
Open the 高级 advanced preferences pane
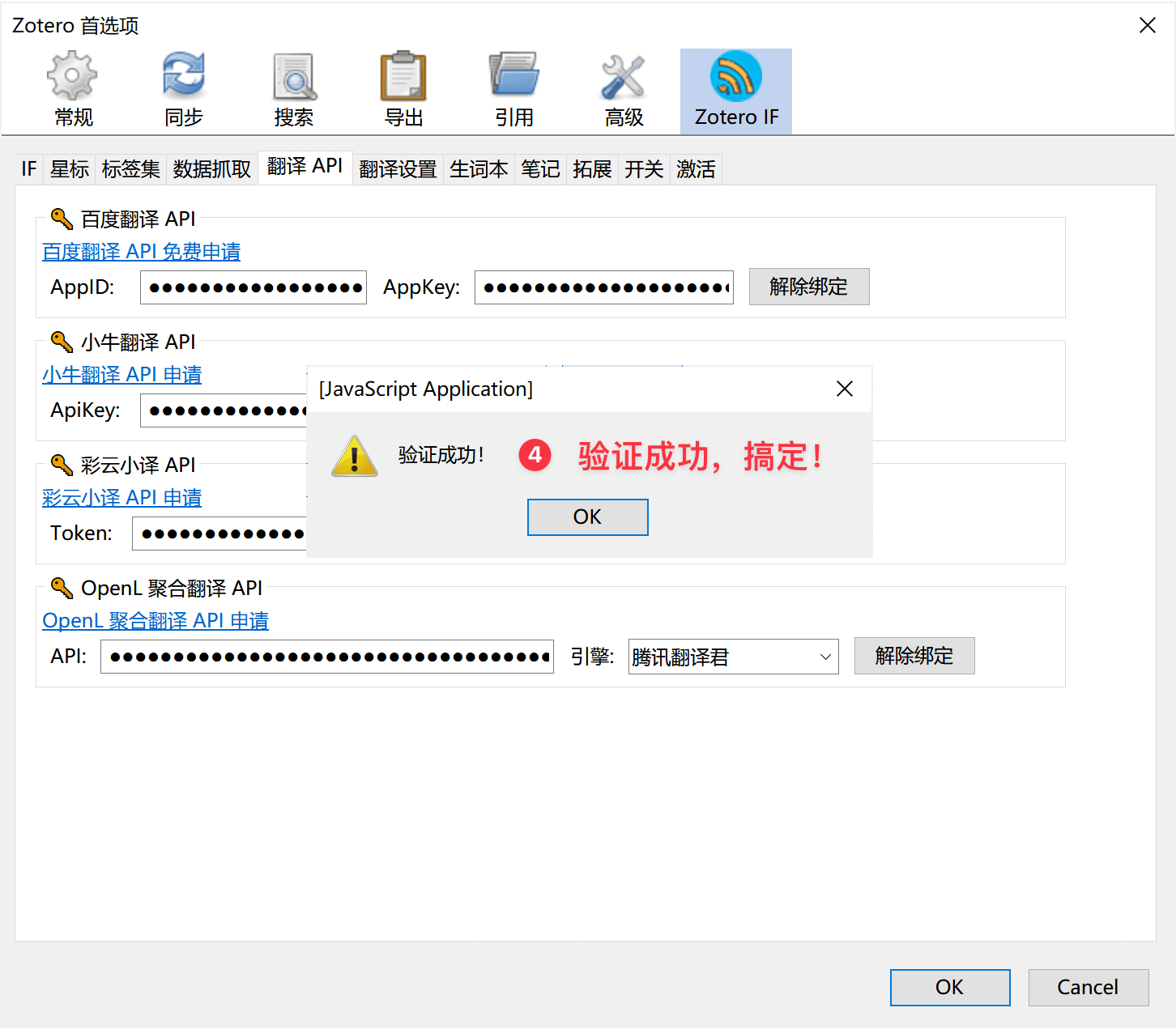[x=624, y=91]
